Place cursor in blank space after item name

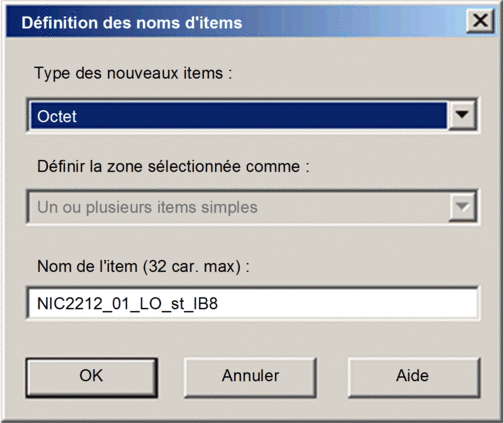pyautogui.click(x=347, y=304)
